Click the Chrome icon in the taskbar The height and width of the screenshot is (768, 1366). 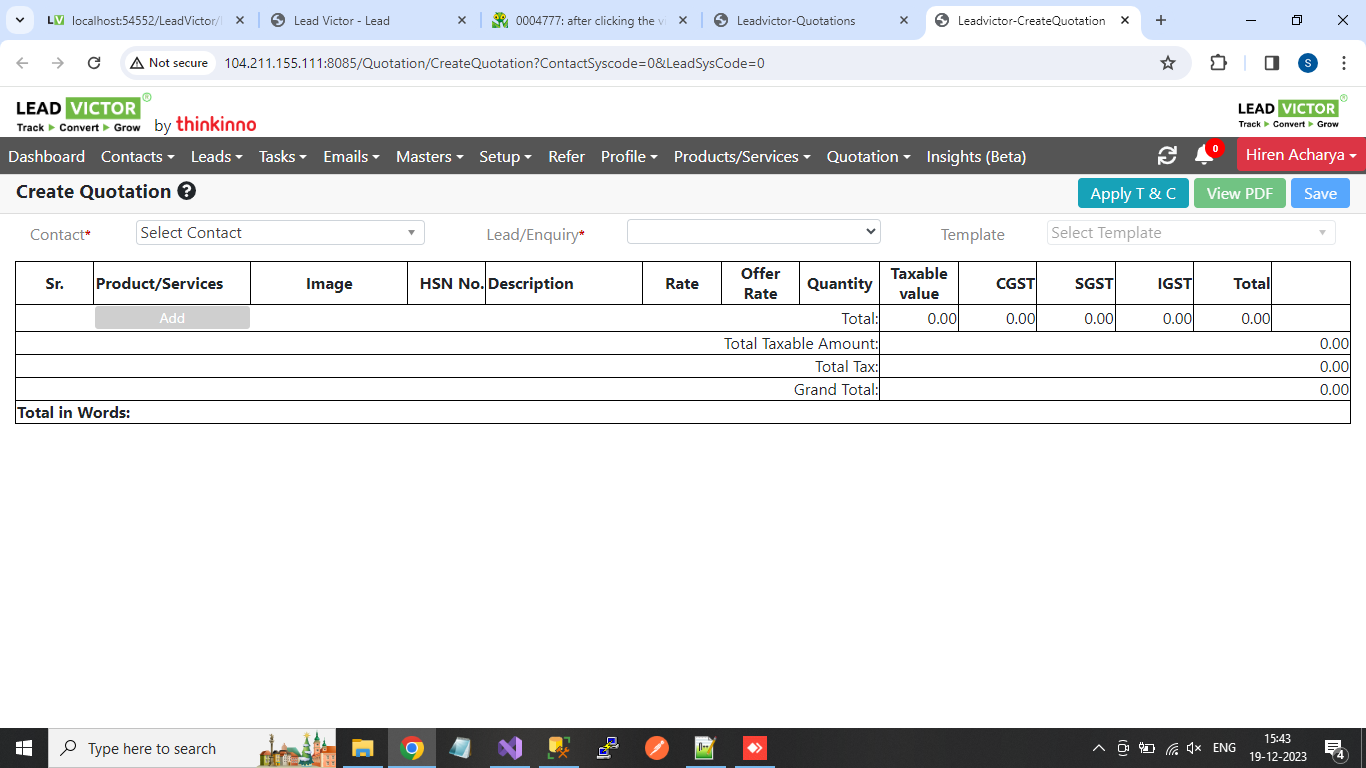(x=411, y=748)
